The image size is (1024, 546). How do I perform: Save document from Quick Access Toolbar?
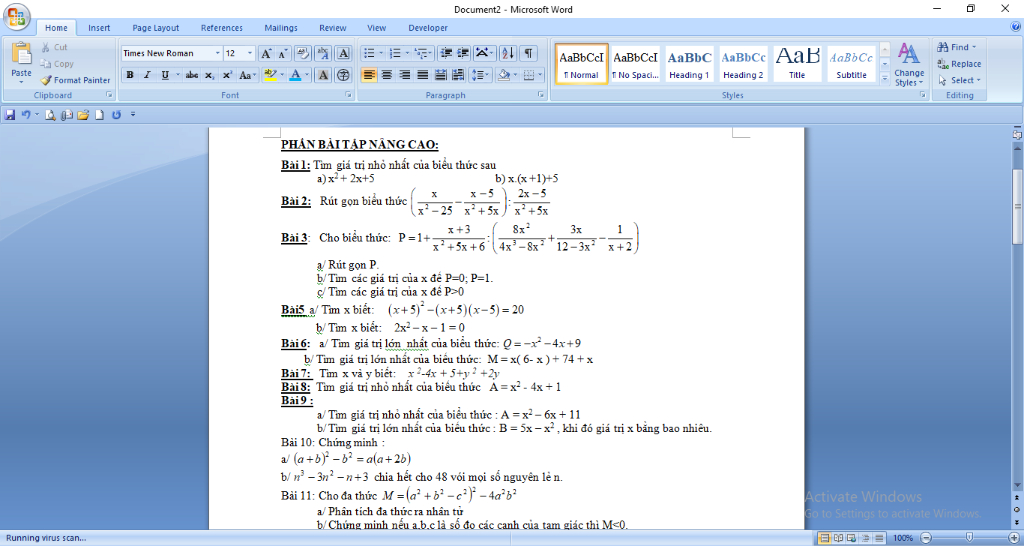click(x=10, y=115)
